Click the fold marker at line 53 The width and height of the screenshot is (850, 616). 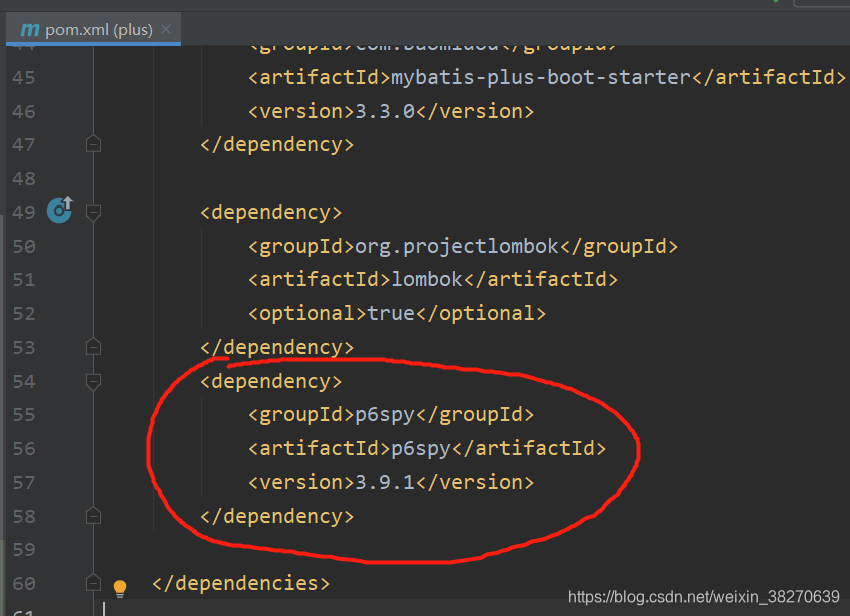pos(93,346)
